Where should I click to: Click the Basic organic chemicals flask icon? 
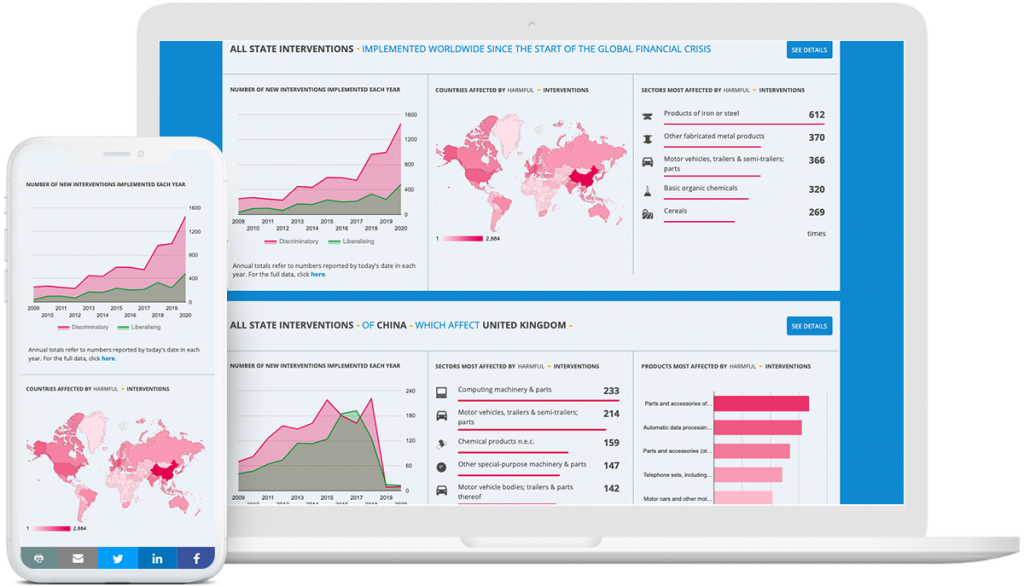(646, 188)
